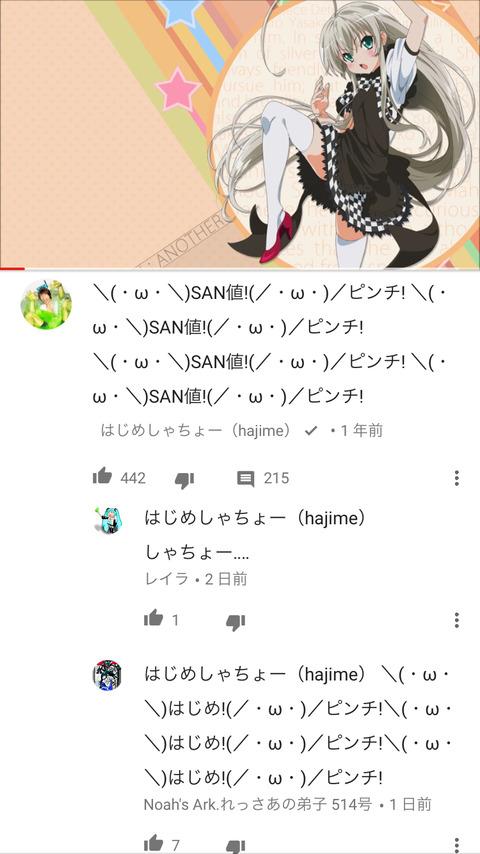Dislike the top SAN値 comment
Viewport: 480px width, 854px height.
(184, 479)
